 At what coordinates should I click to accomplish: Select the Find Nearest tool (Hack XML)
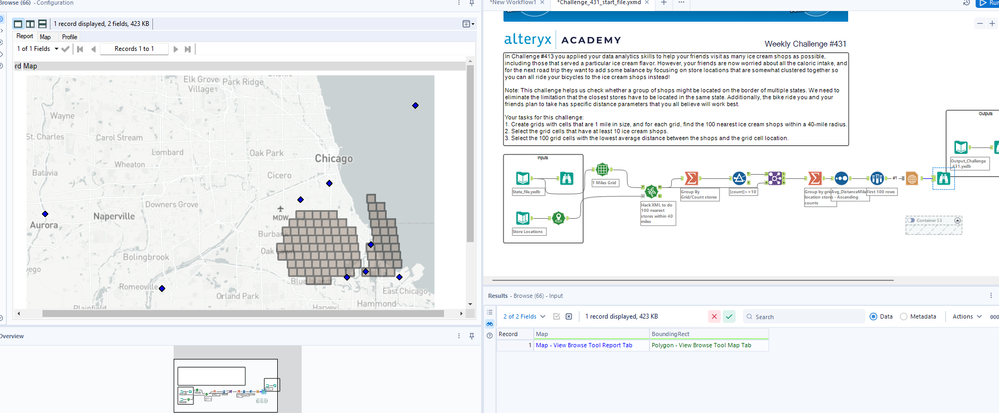651,191
